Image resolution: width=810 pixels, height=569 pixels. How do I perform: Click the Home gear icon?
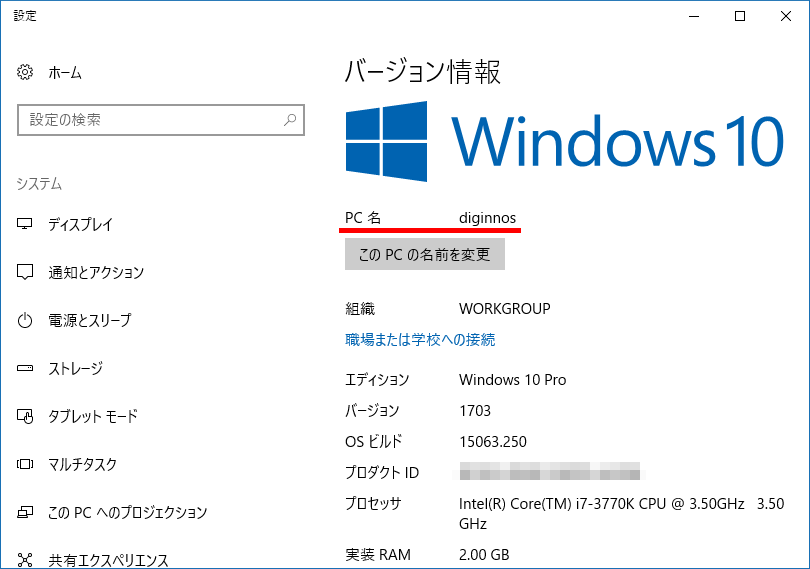pyautogui.click(x=25, y=72)
